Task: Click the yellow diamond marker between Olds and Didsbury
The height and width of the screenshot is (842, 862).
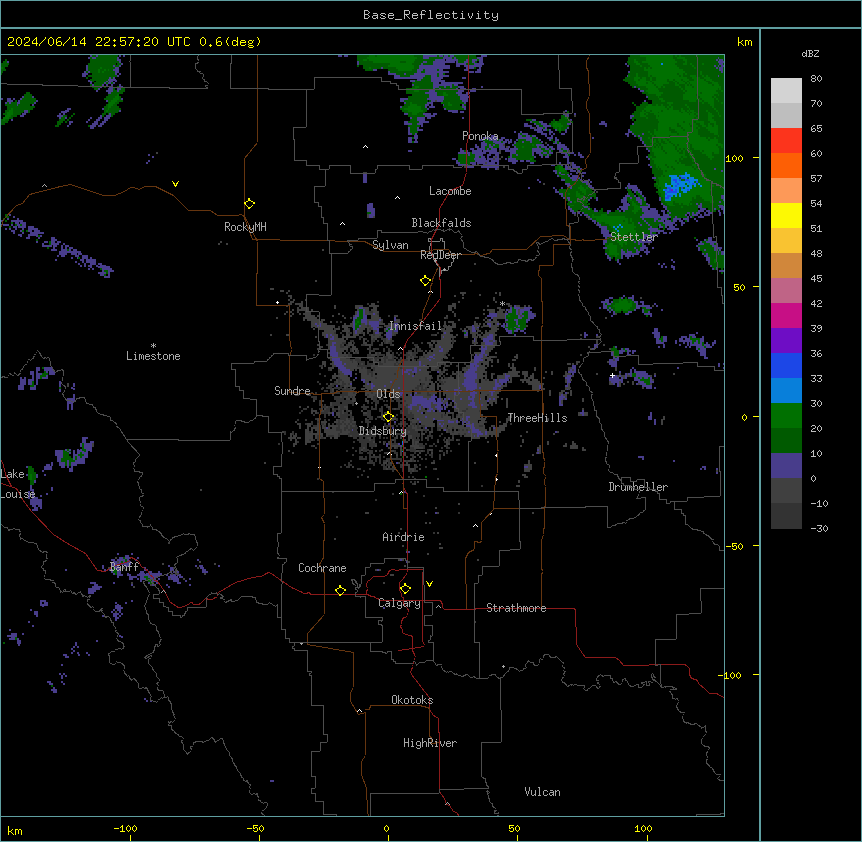Action: click(388, 417)
